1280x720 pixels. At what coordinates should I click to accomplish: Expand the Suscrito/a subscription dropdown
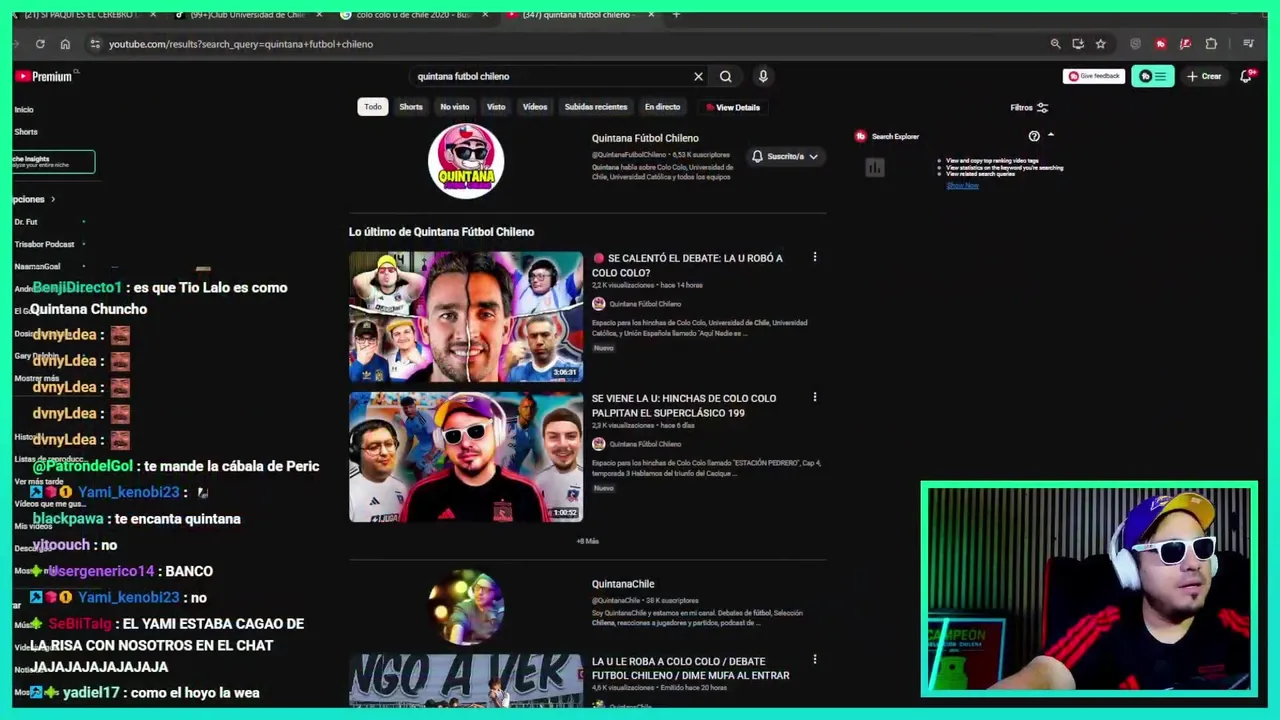click(x=786, y=157)
